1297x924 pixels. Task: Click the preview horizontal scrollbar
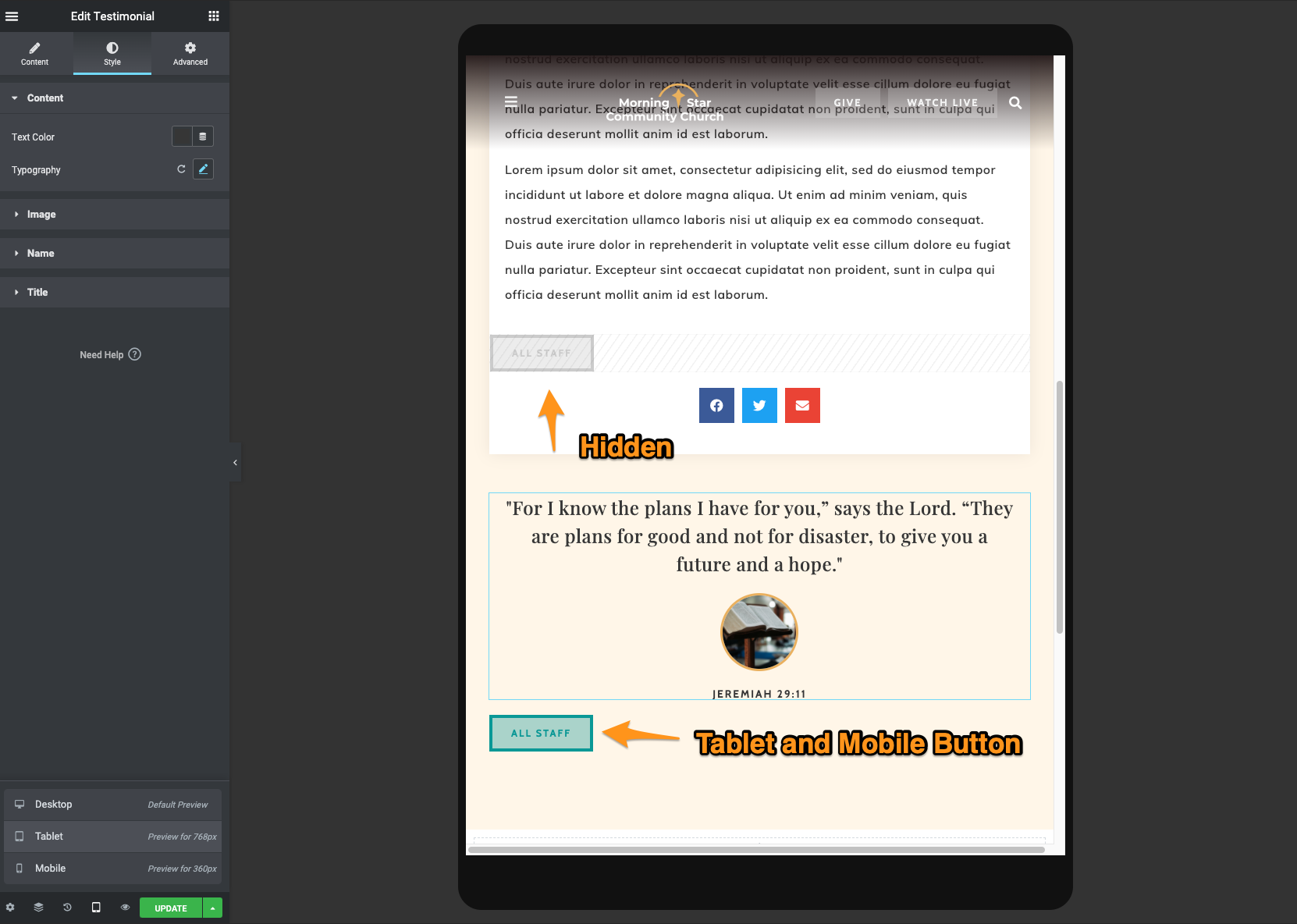pyautogui.click(x=756, y=850)
